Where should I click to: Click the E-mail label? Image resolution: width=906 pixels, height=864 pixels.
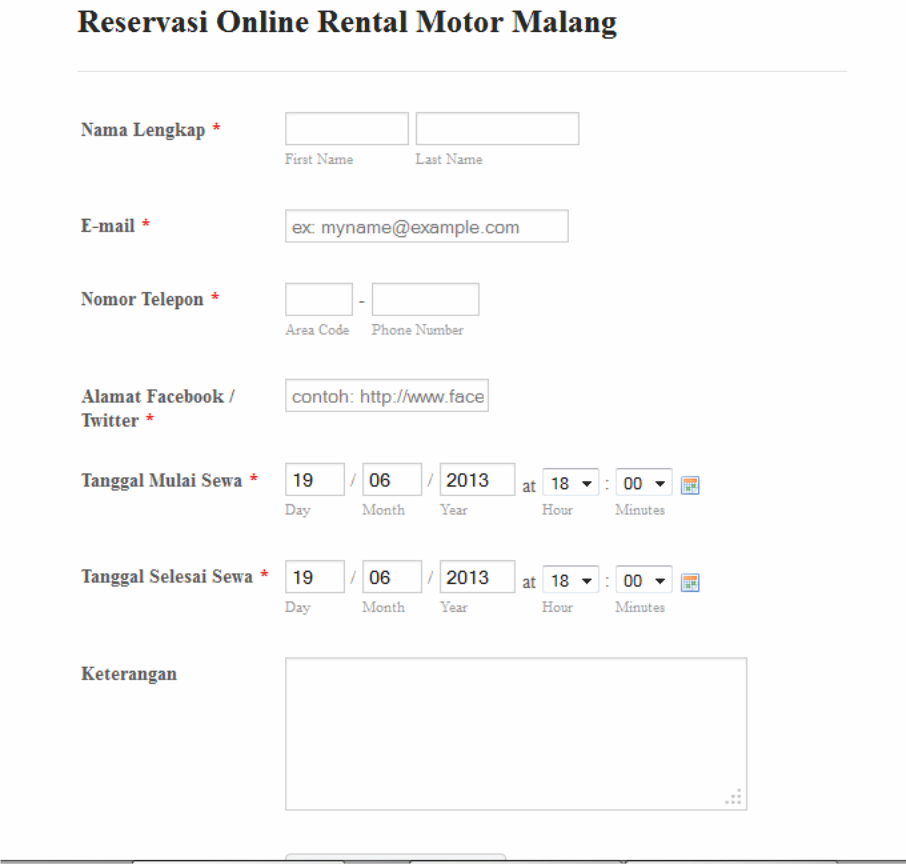click(x=108, y=225)
